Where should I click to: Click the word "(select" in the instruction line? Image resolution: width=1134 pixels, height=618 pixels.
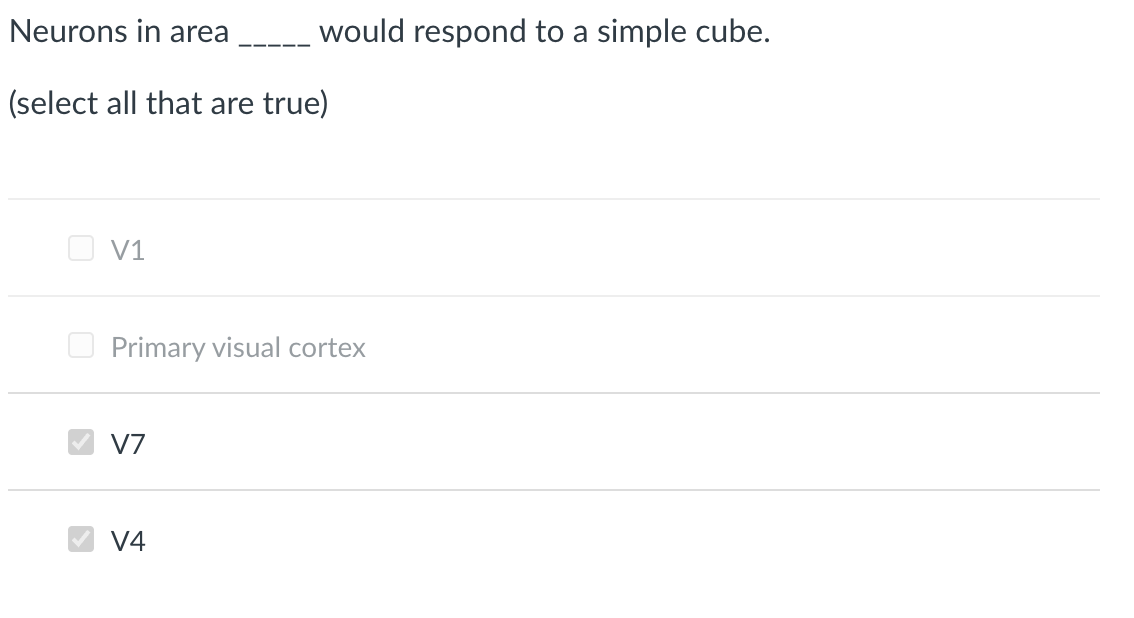point(54,103)
